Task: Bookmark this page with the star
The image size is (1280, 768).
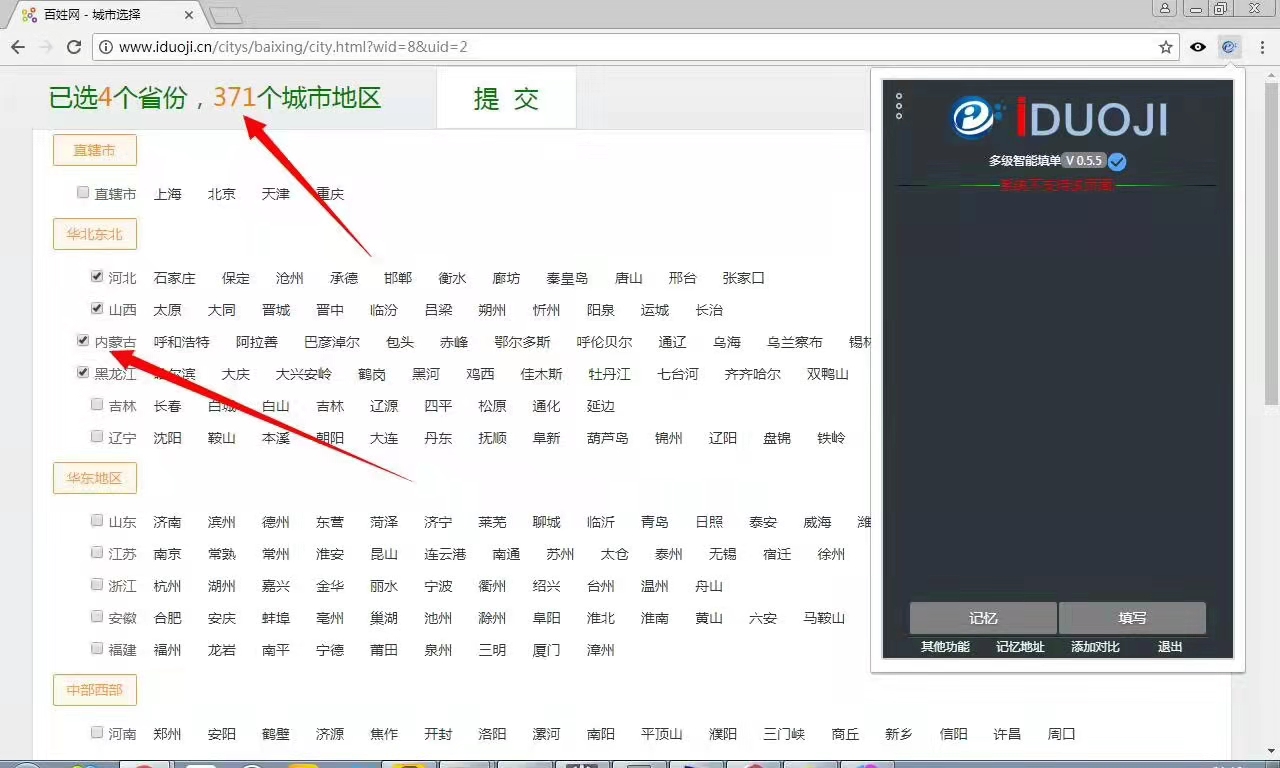Action: pyautogui.click(x=1166, y=47)
